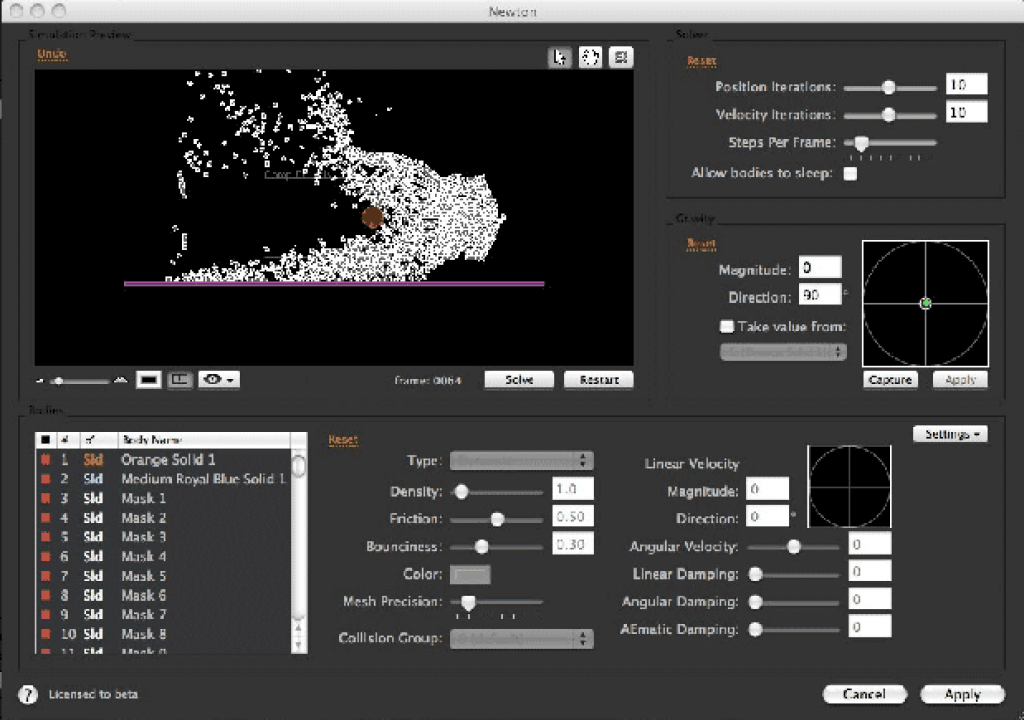Toggle the red marker for Mask 3
This screenshot has height=720, width=1024.
(x=46, y=499)
